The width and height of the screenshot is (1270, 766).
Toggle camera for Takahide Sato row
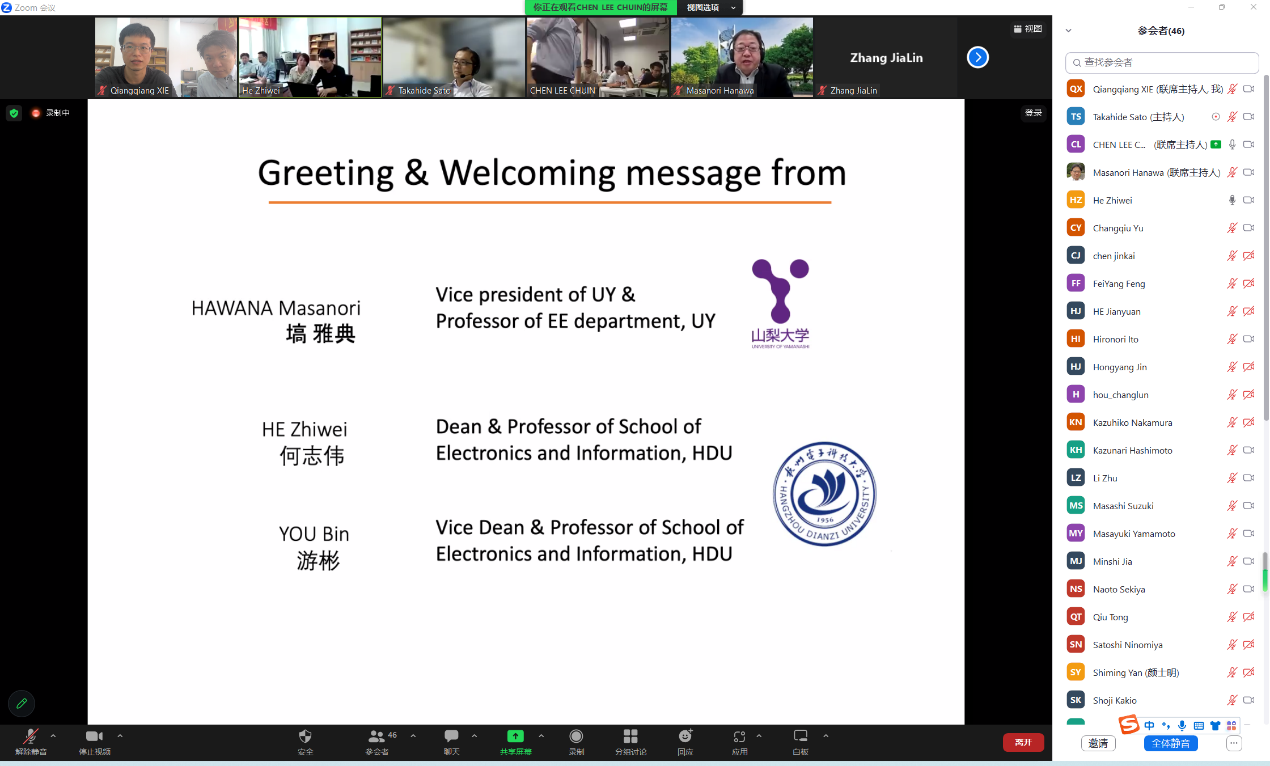coord(1248,117)
